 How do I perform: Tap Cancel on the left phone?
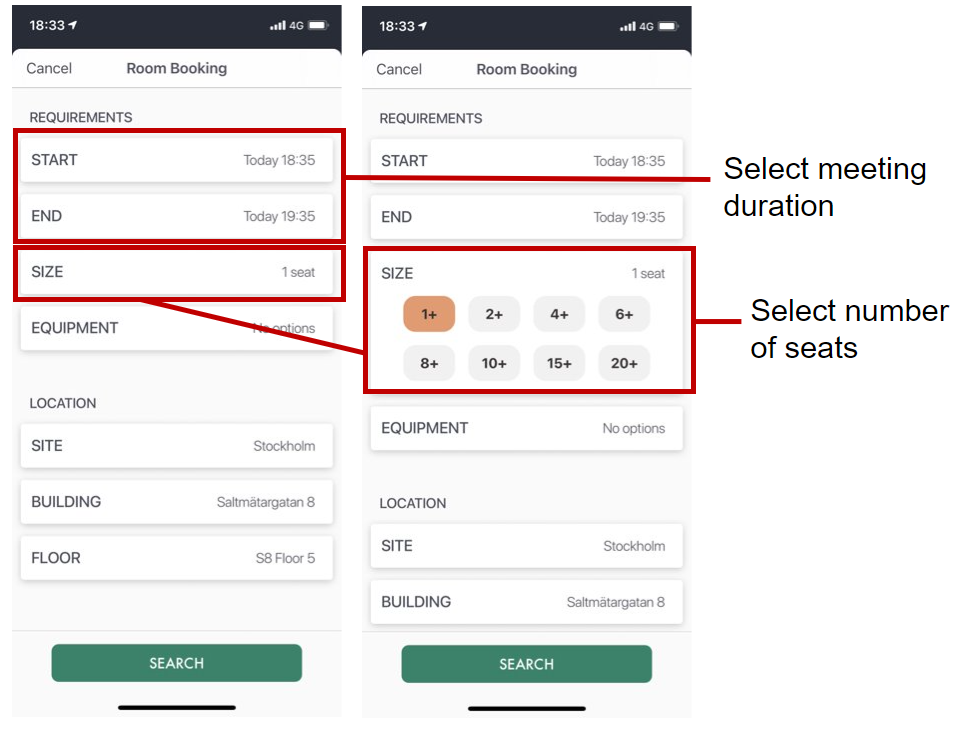(49, 69)
